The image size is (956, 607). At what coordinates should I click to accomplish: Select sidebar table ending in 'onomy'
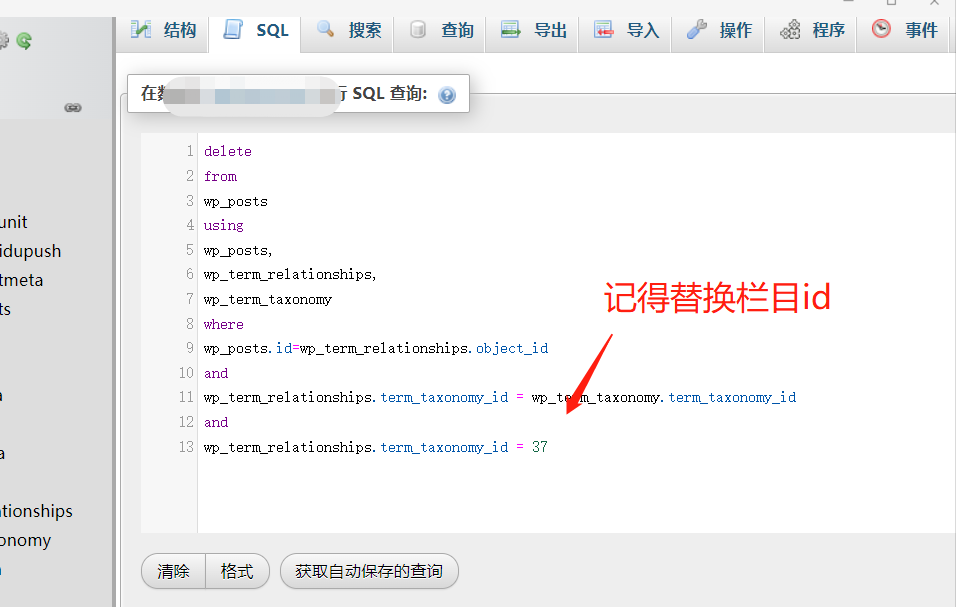pyautogui.click(x=26, y=540)
